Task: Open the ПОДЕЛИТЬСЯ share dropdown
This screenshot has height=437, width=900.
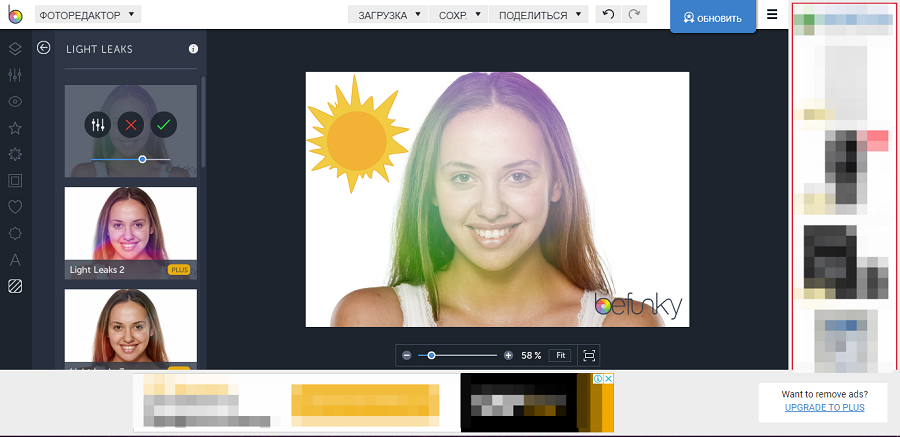Action: click(539, 15)
